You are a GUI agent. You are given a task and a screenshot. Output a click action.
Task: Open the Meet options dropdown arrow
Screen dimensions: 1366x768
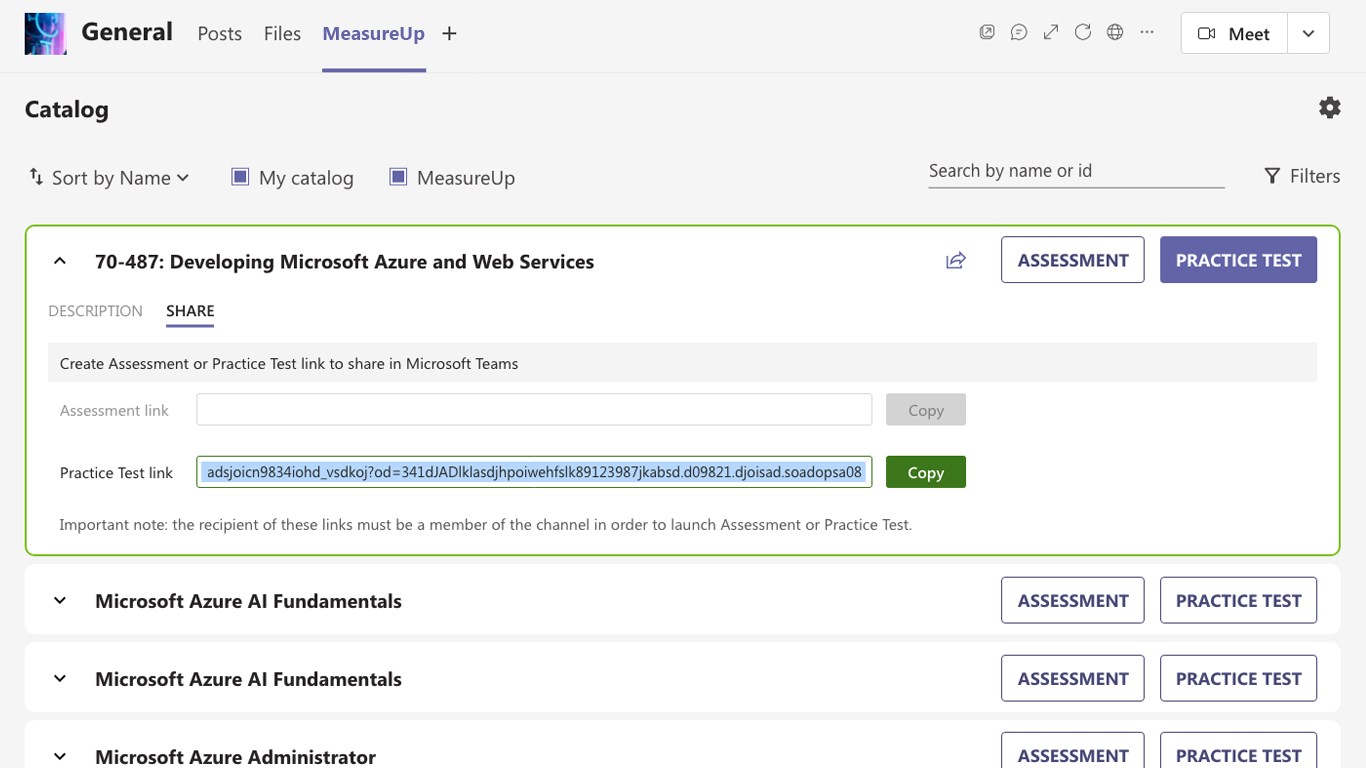point(1308,34)
